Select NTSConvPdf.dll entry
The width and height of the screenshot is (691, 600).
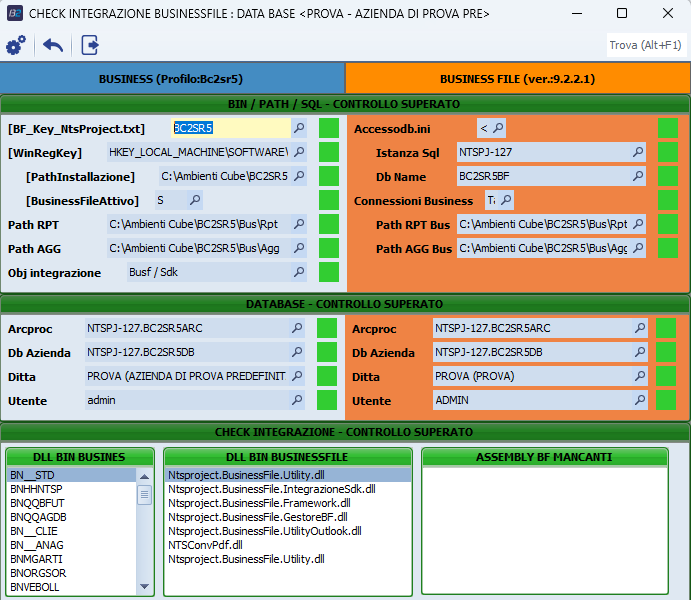288,545
